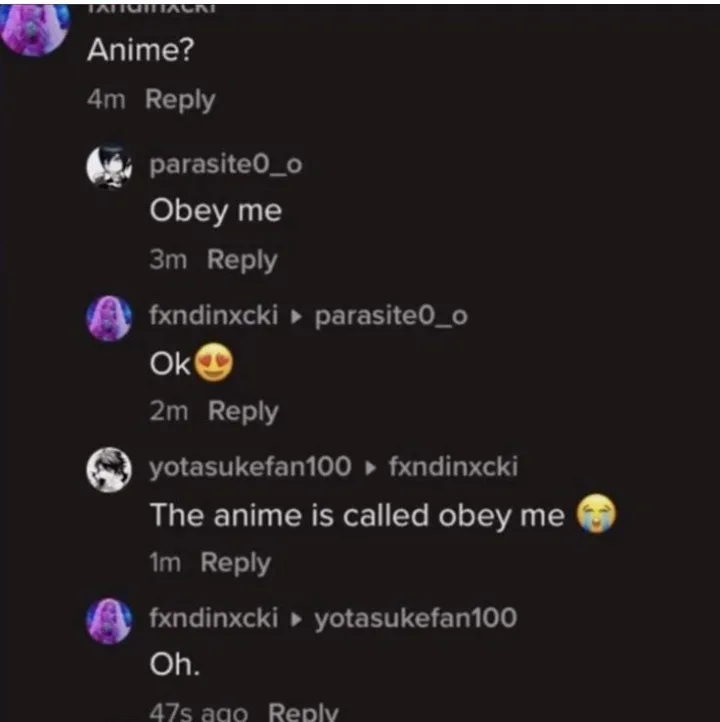Select the comment text "The anime is called obey me"
Image resolution: width=720 pixels, height=722 pixels.
coord(357,516)
